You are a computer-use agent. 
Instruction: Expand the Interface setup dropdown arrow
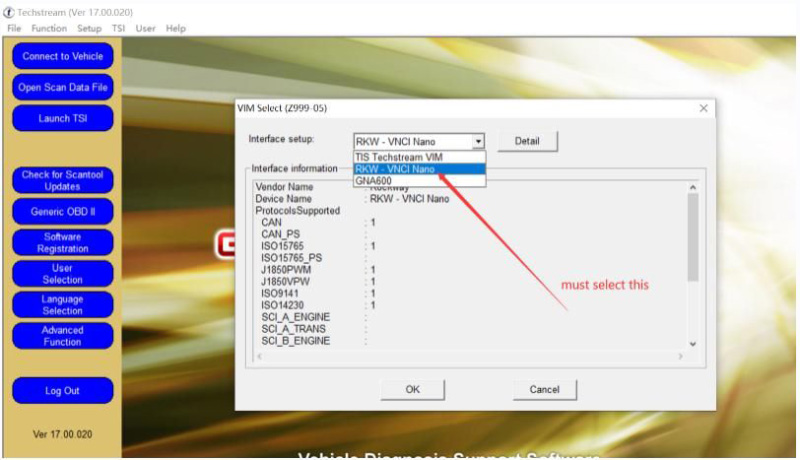click(478, 141)
